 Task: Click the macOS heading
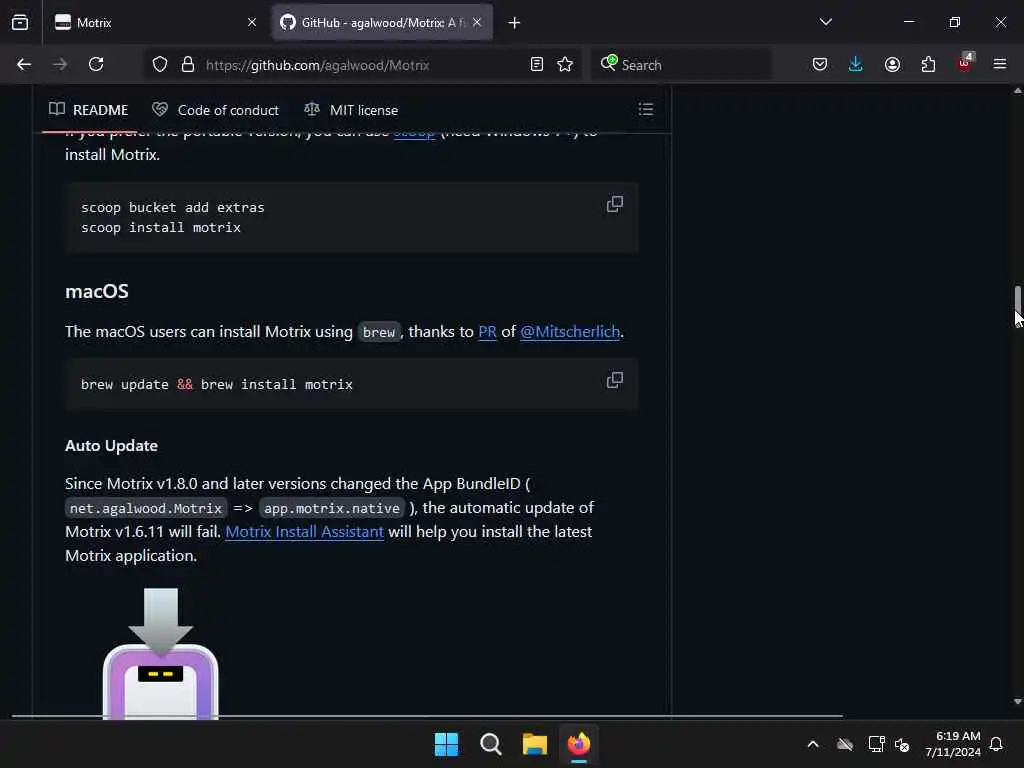pos(97,291)
